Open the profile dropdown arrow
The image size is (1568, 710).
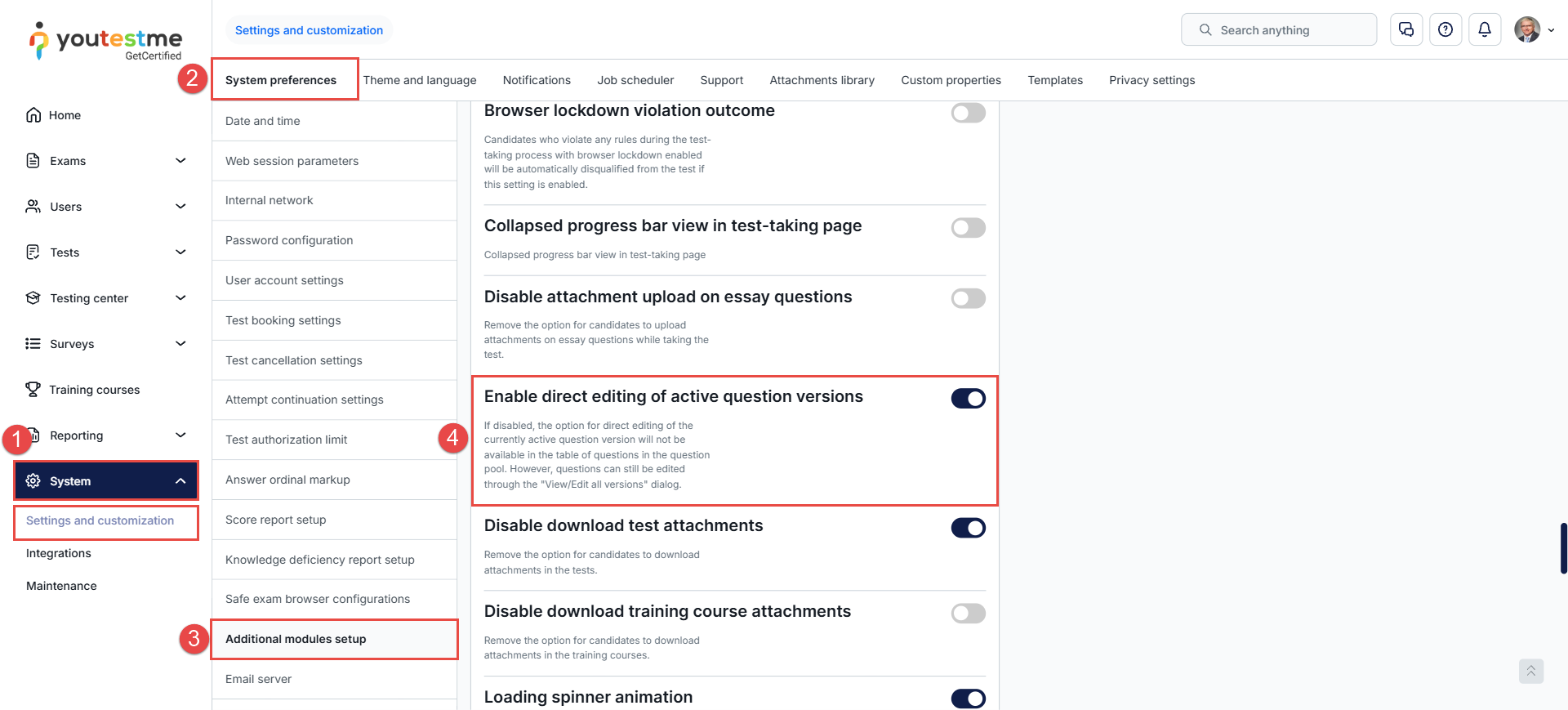tap(1551, 30)
